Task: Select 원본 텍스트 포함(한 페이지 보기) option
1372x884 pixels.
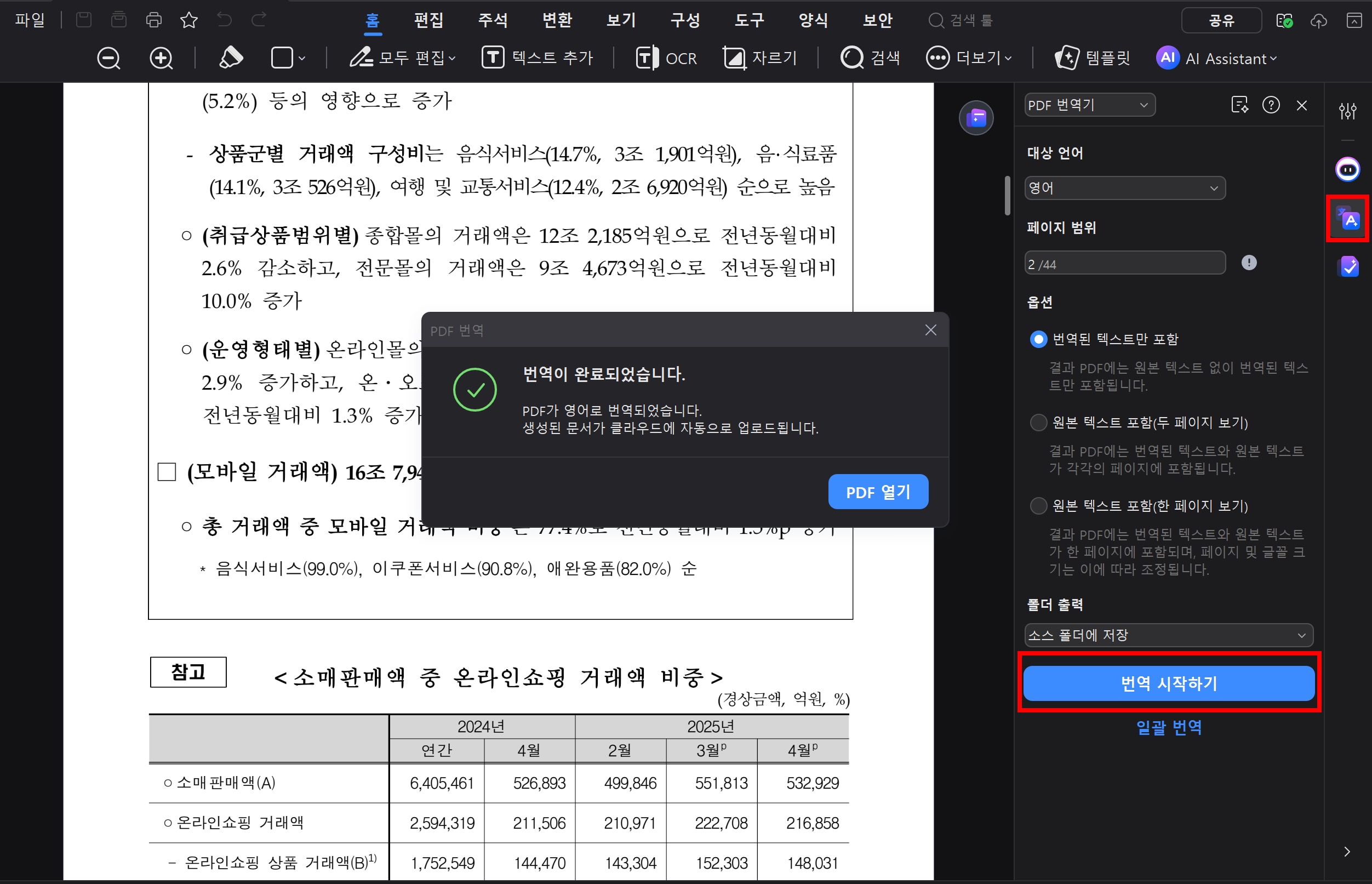Action: (1038, 506)
